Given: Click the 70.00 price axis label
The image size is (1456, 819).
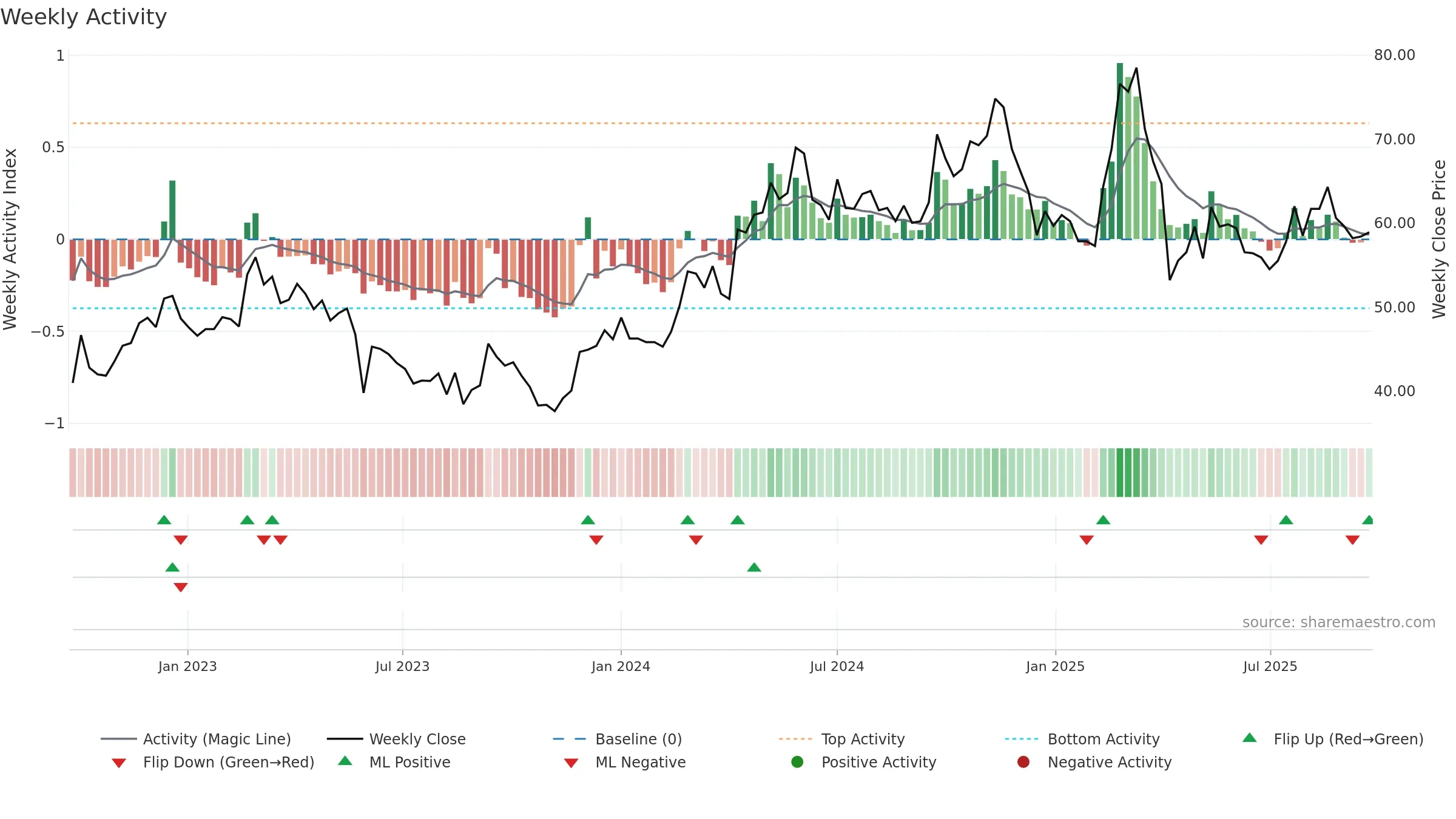Looking at the screenshot, I should click(1394, 139).
